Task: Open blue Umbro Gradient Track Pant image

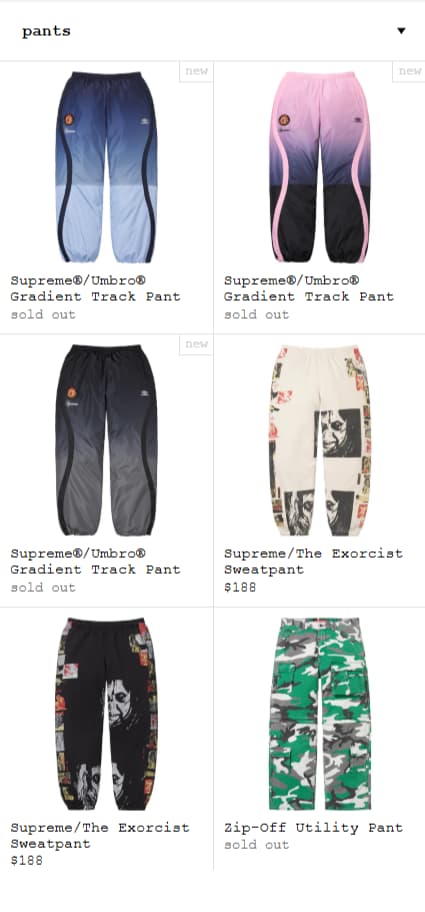Action: 106,167
